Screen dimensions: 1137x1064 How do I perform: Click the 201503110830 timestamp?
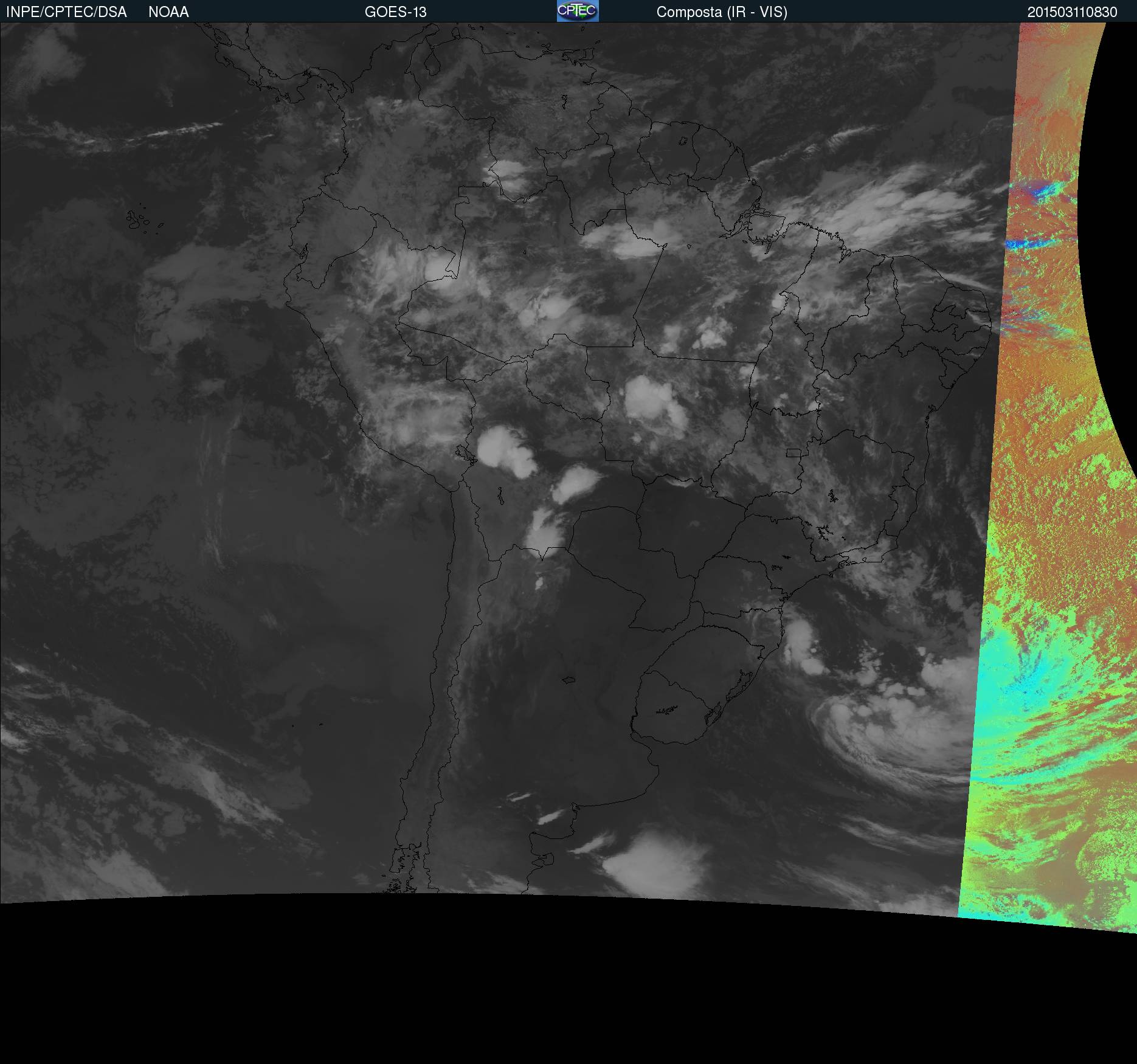click(1073, 12)
